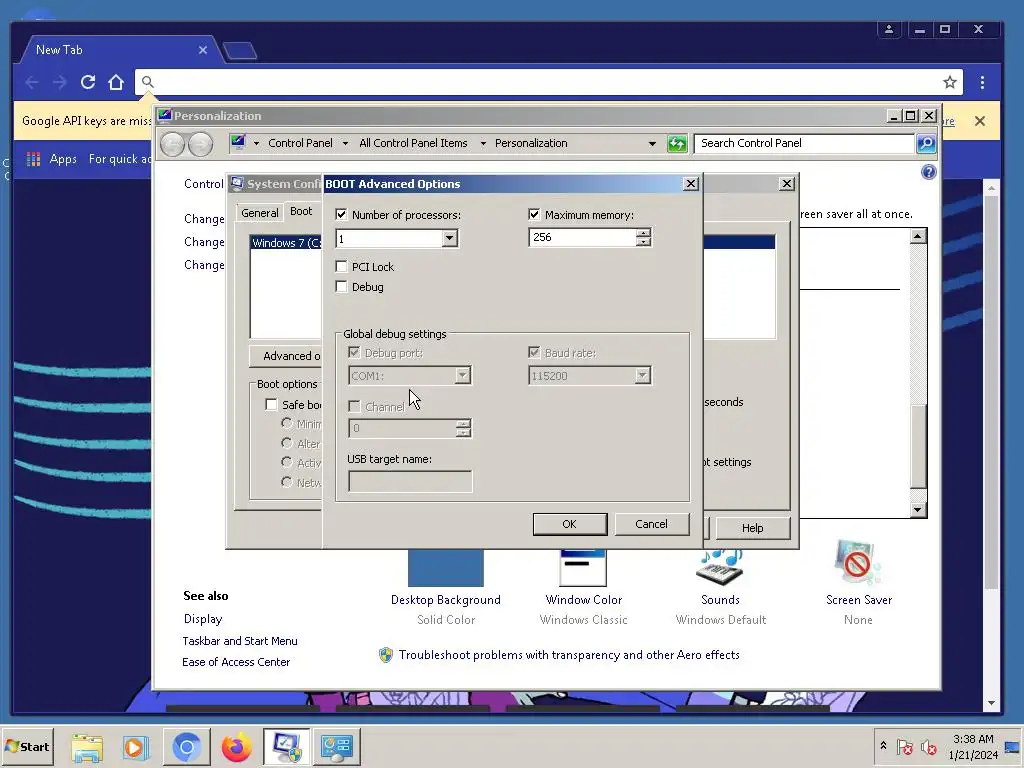Dismiss the Google API keys notification bar
Viewport: 1024px width, 768px height.
coord(980,121)
